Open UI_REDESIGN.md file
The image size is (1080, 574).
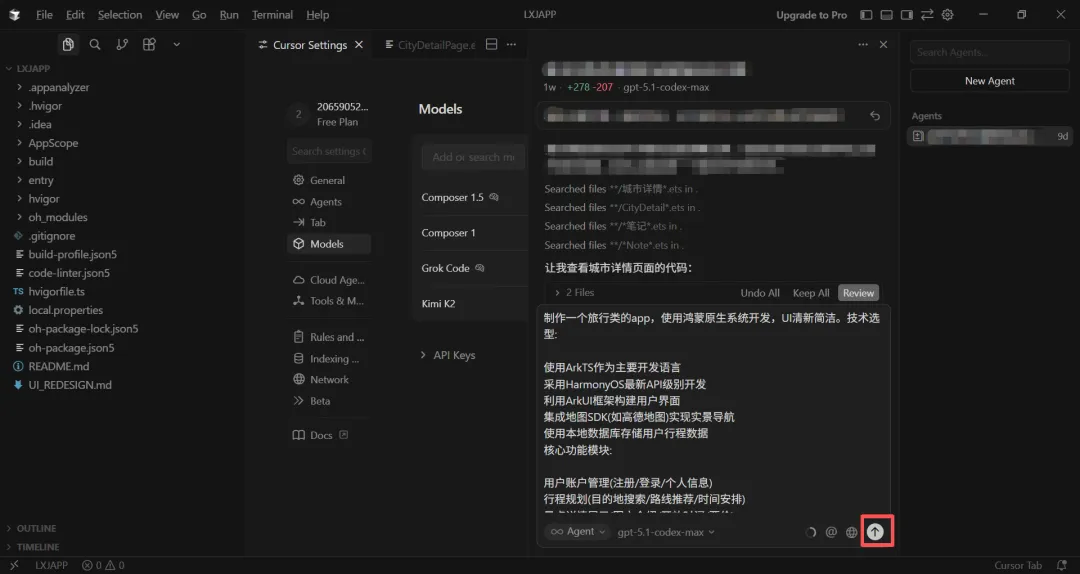click(x=70, y=385)
